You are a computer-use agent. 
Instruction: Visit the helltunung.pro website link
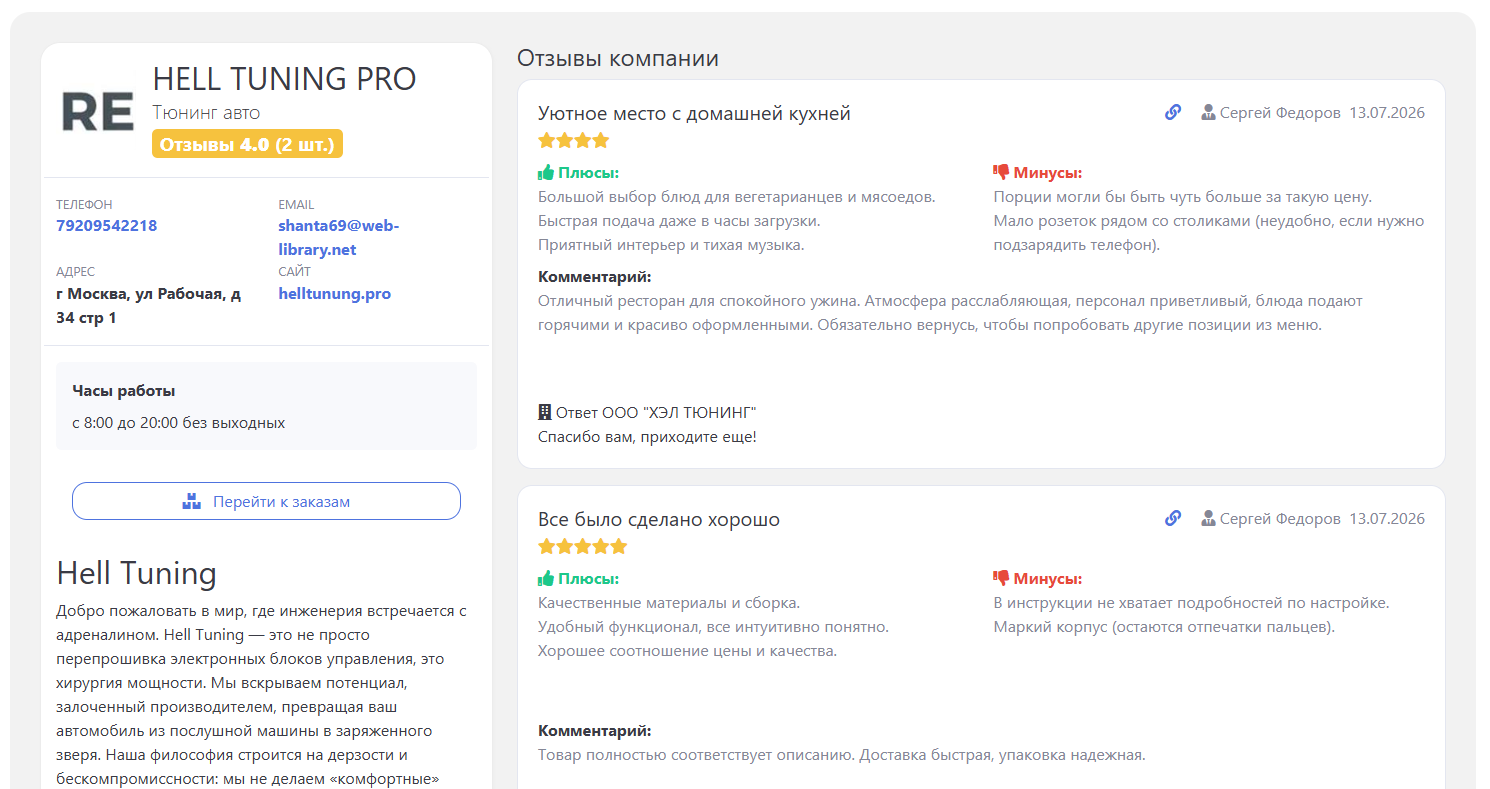[334, 294]
